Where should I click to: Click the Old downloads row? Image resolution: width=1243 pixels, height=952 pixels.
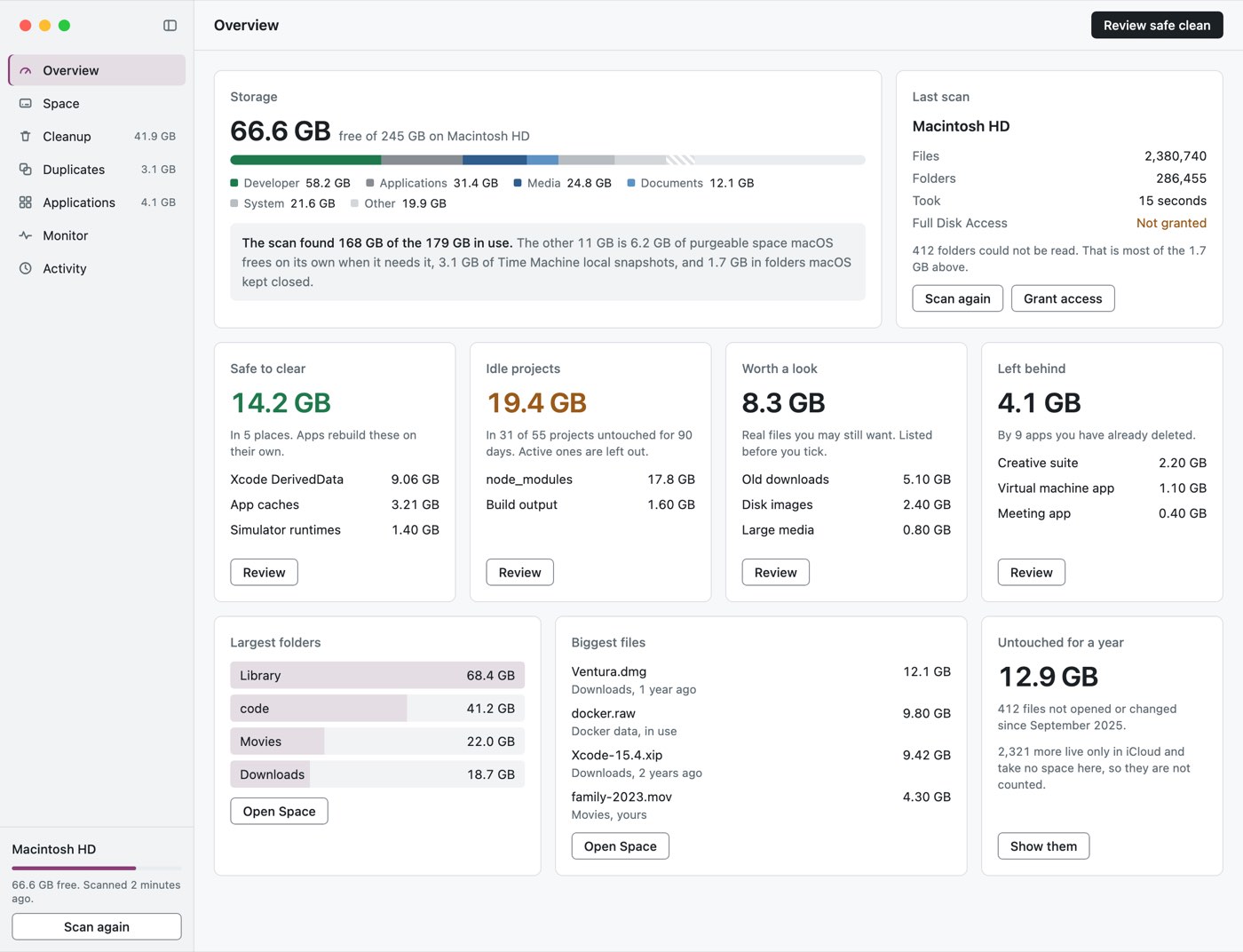846,480
